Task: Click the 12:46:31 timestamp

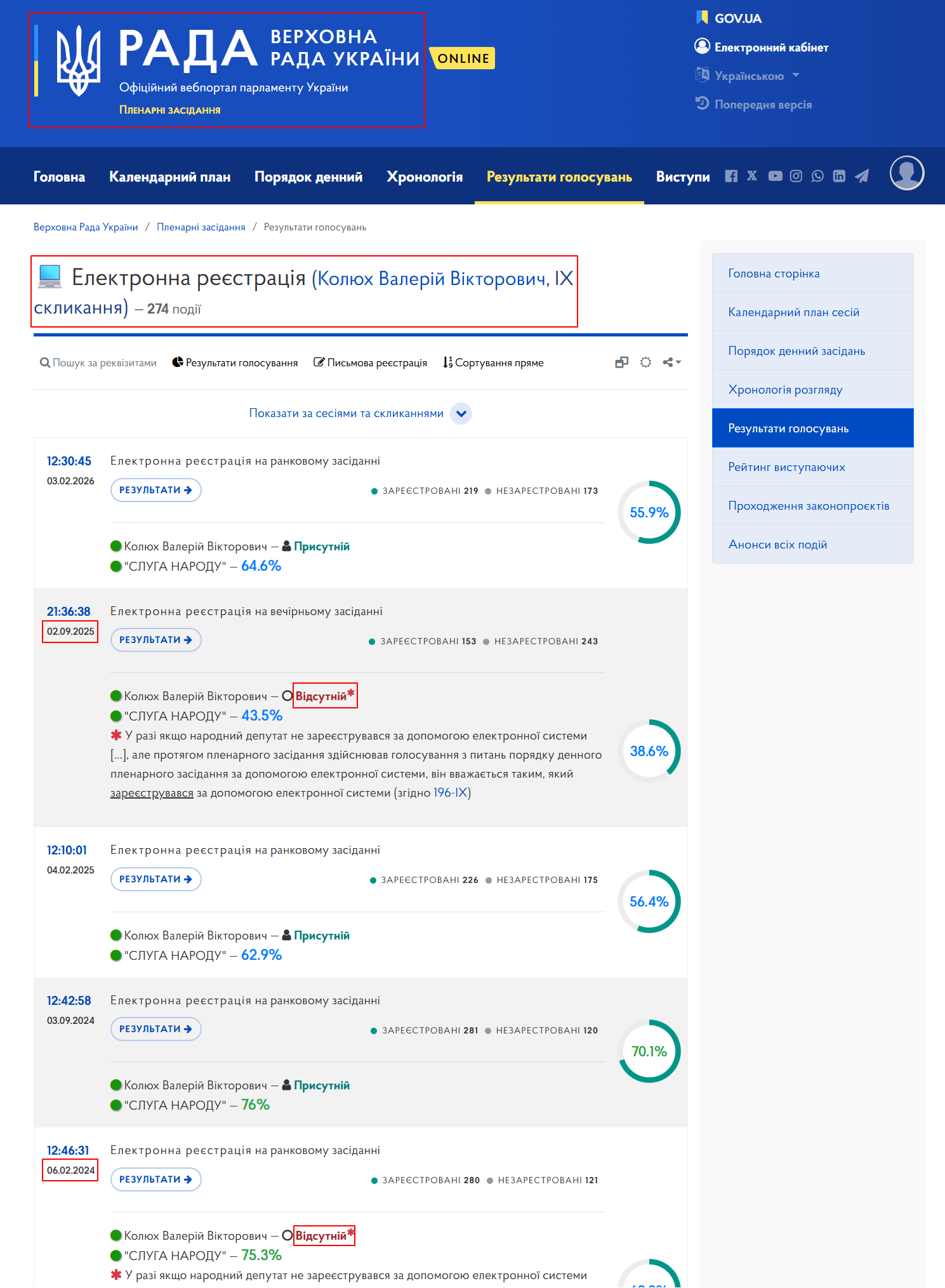Action: [68, 1150]
